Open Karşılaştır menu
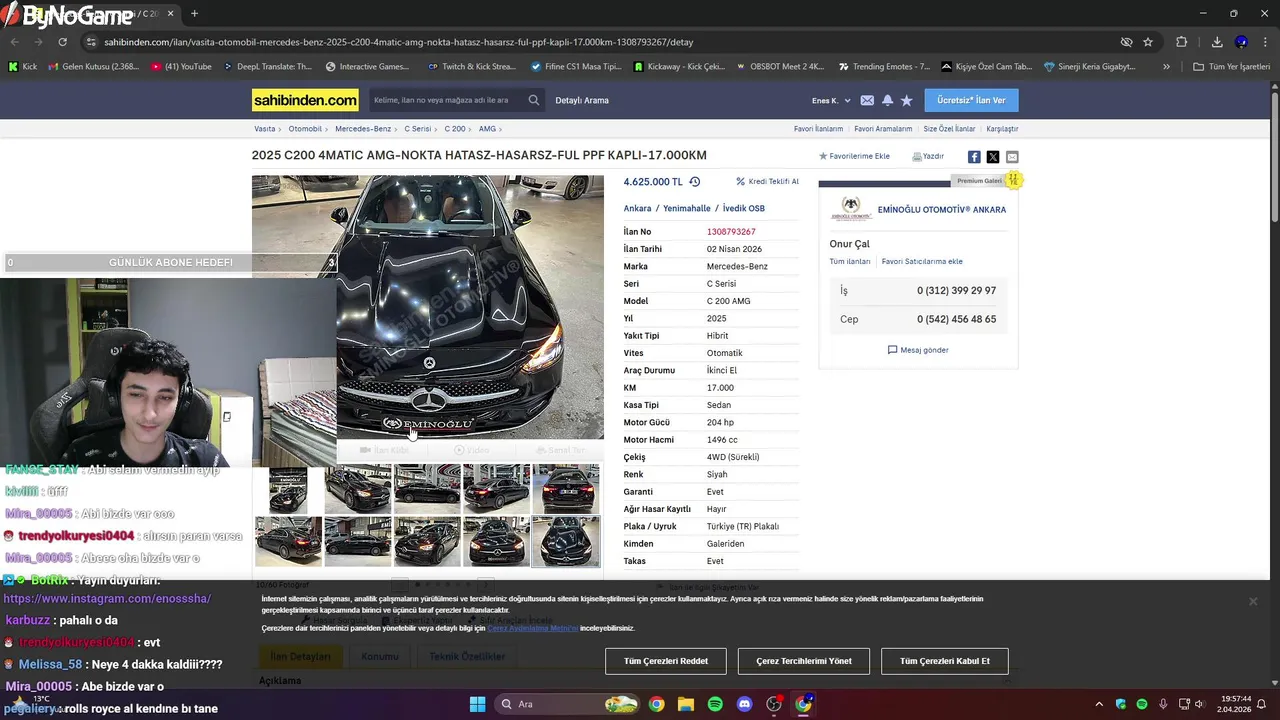1280x720 pixels. [x=1002, y=129]
